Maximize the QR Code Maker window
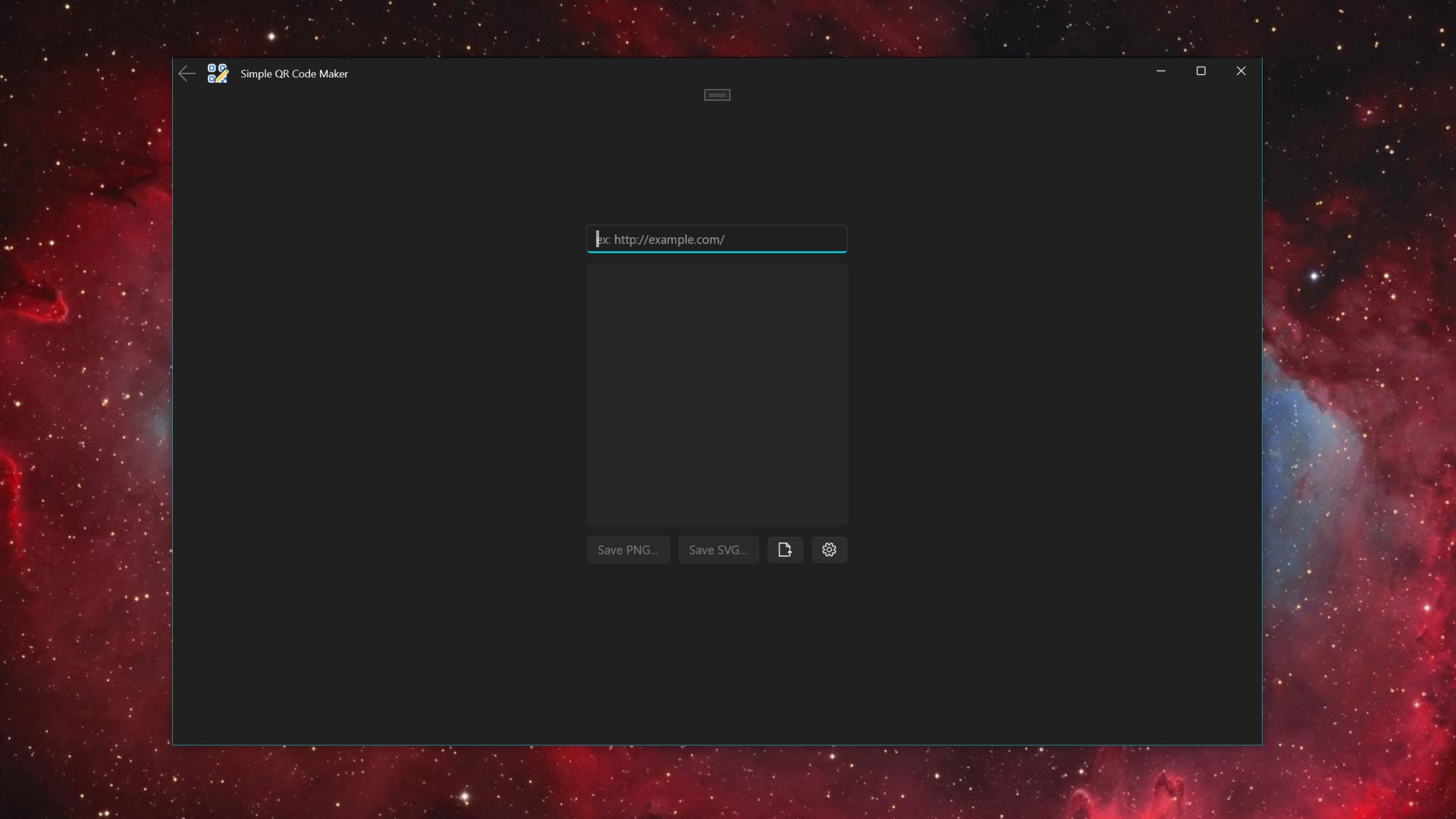The image size is (1456, 819). 1200,71
